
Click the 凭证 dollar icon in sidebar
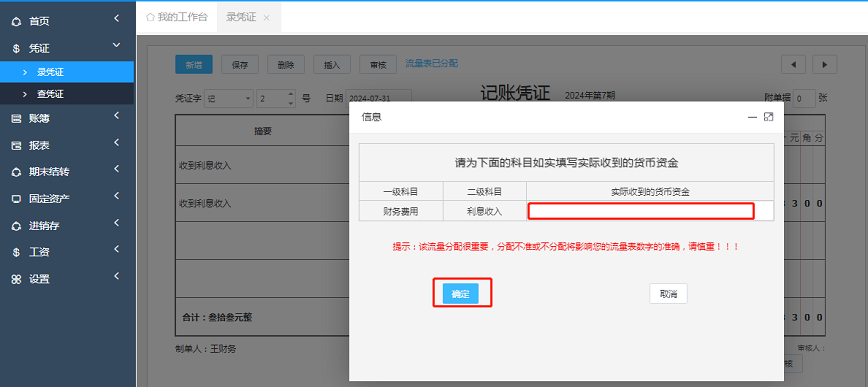[x=16, y=49]
